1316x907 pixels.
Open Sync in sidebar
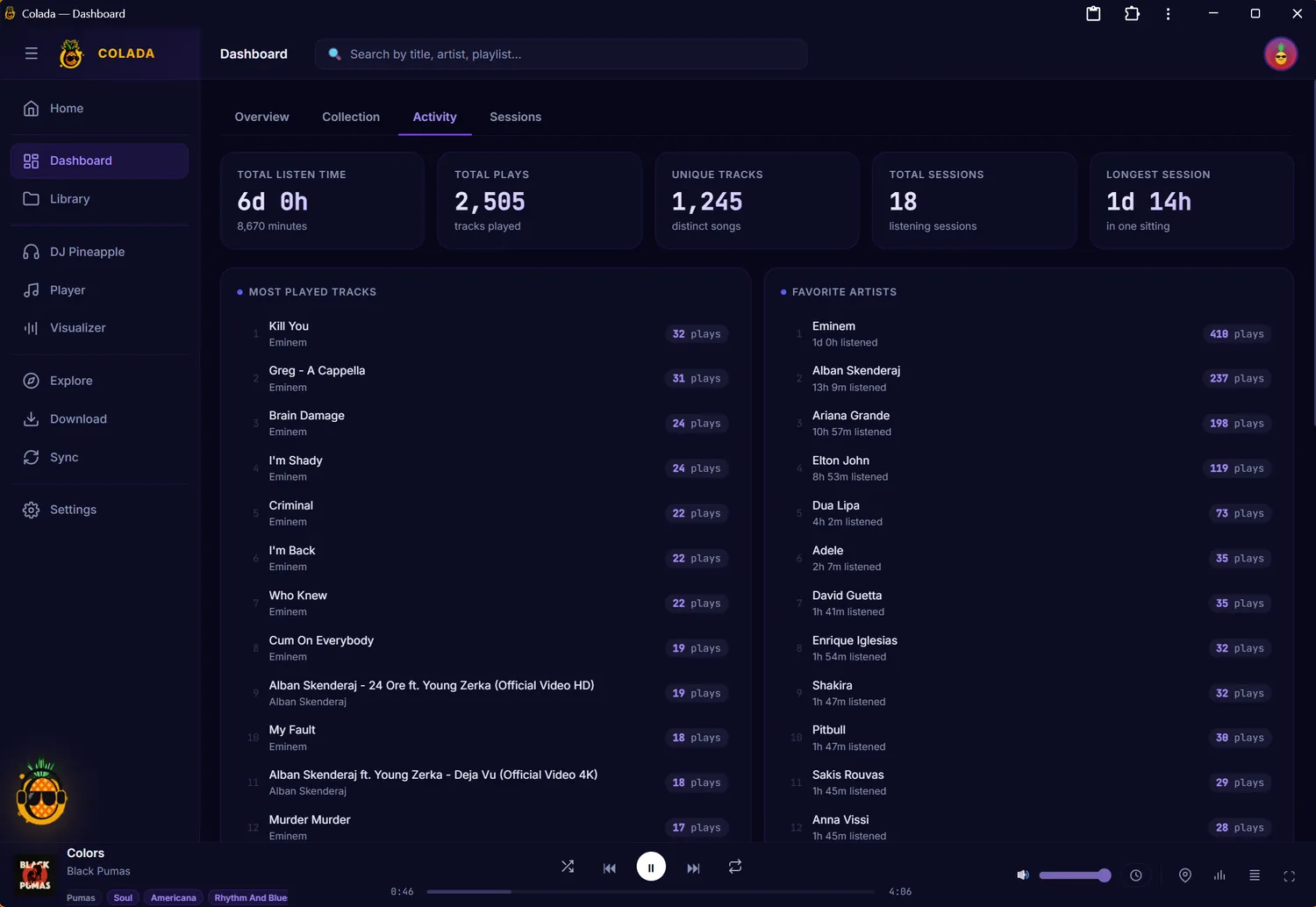[x=99, y=457]
